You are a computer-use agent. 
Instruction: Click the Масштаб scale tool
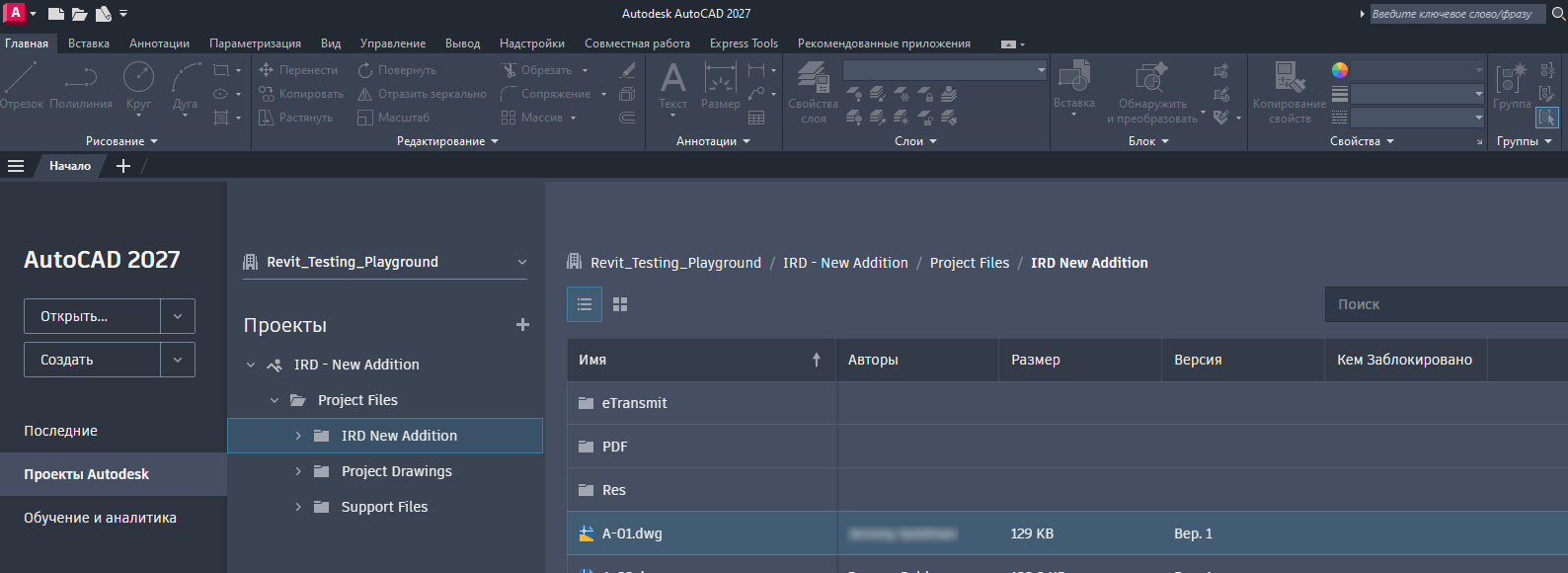[x=393, y=118]
